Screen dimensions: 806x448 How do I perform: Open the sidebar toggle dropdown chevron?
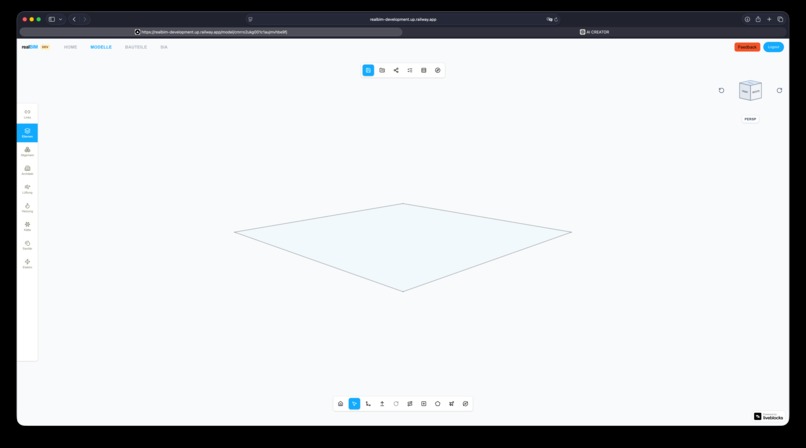click(60, 20)
